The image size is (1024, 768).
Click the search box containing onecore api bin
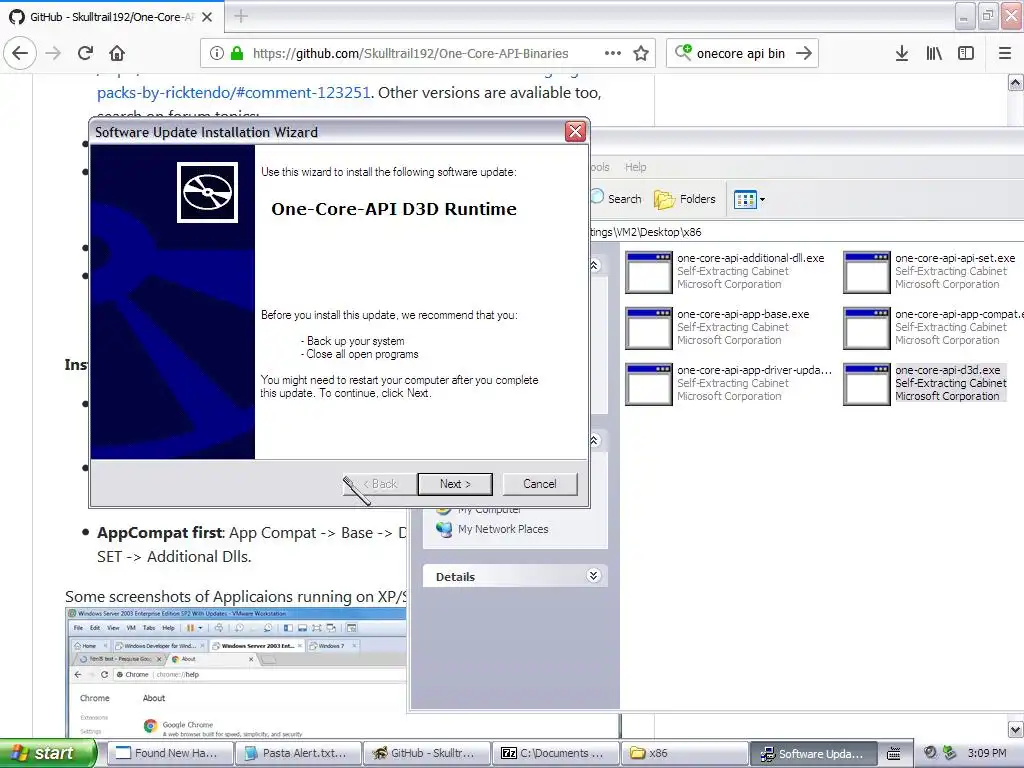click(x=741, y=54)
